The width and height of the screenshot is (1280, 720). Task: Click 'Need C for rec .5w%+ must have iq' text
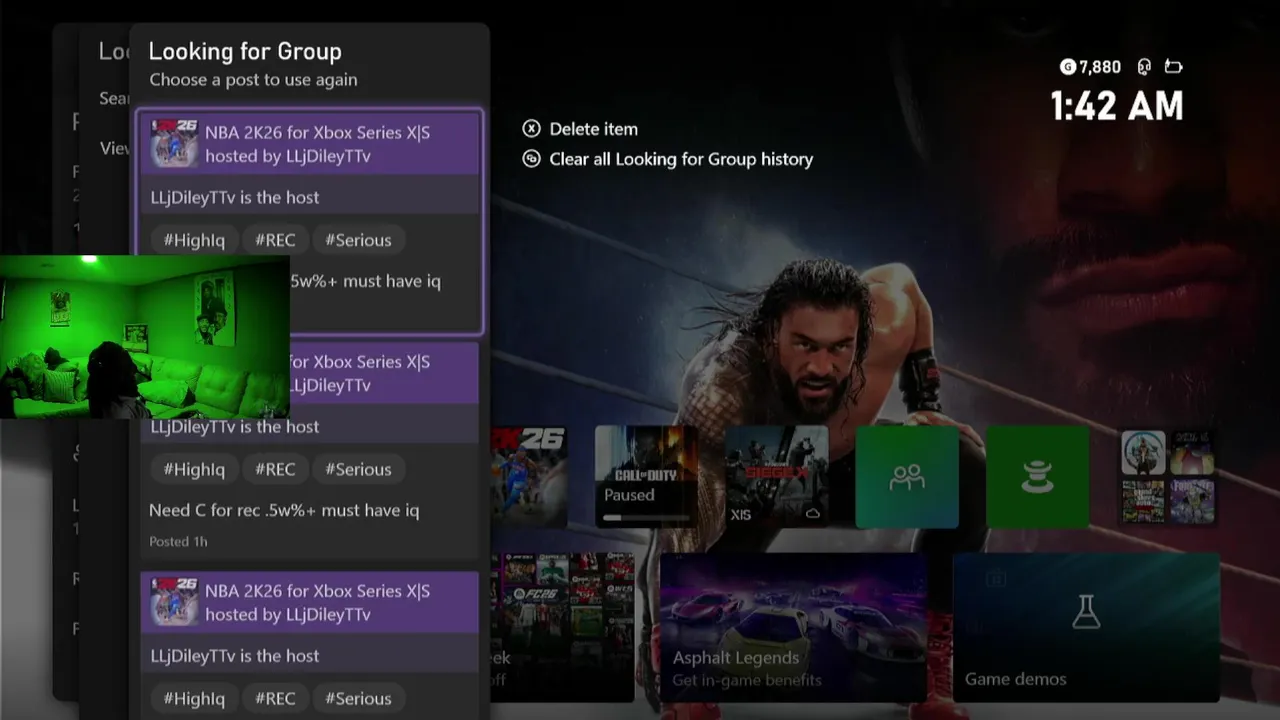click(284, 510)
